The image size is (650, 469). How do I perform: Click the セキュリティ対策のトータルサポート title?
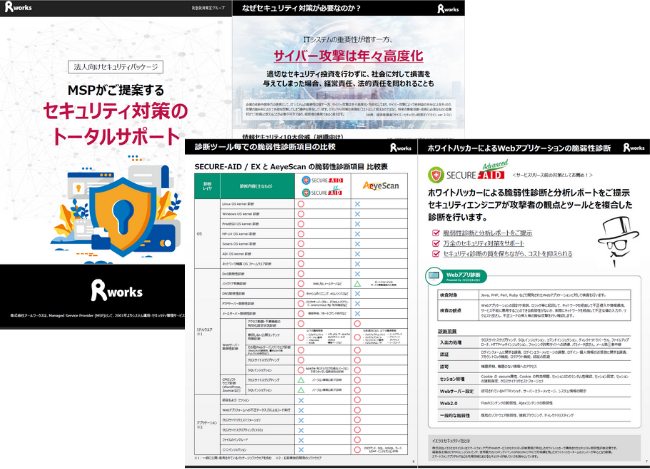click(116, 124)
